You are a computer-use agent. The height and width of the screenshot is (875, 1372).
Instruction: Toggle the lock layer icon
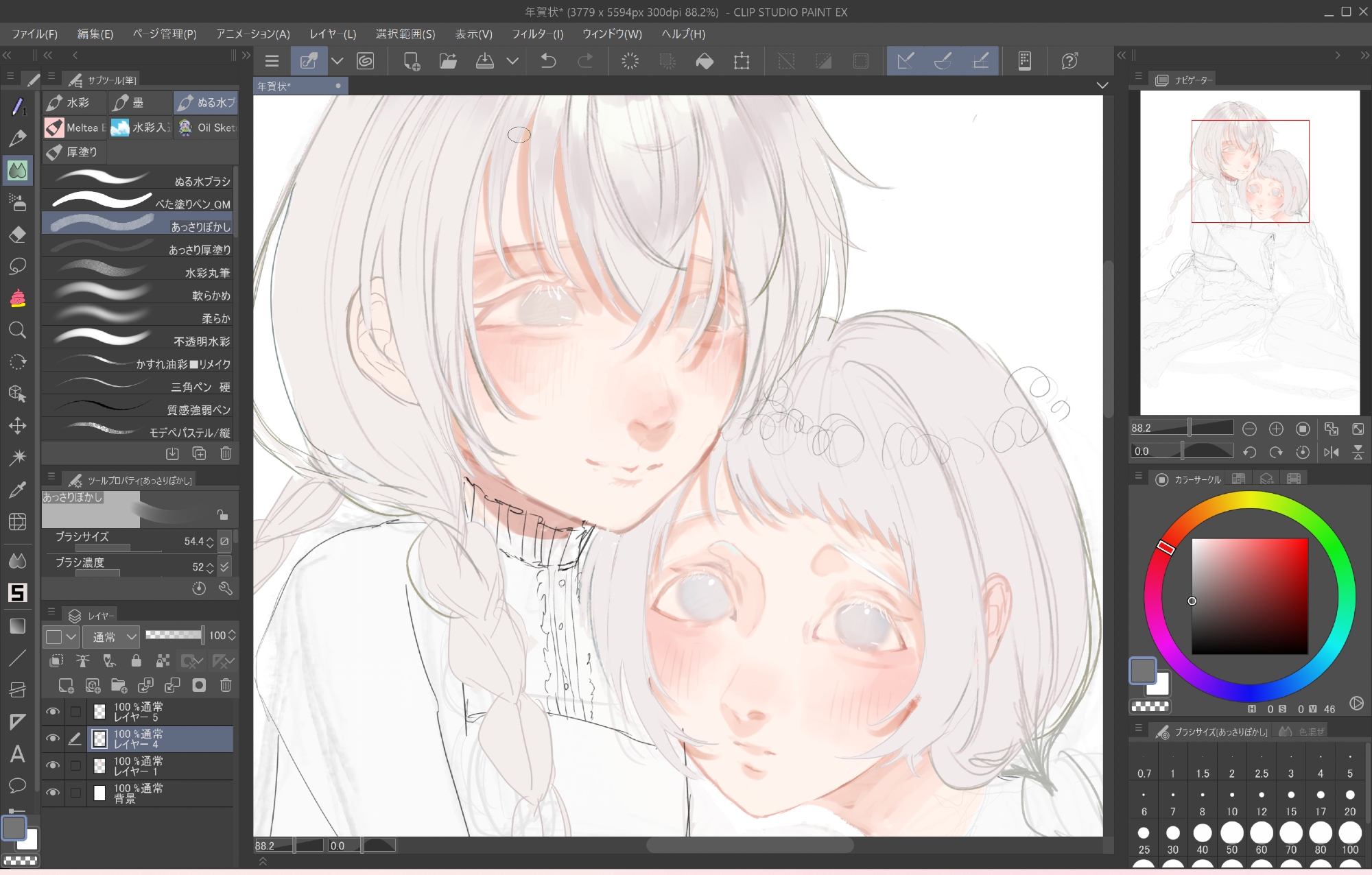point(136,660)
